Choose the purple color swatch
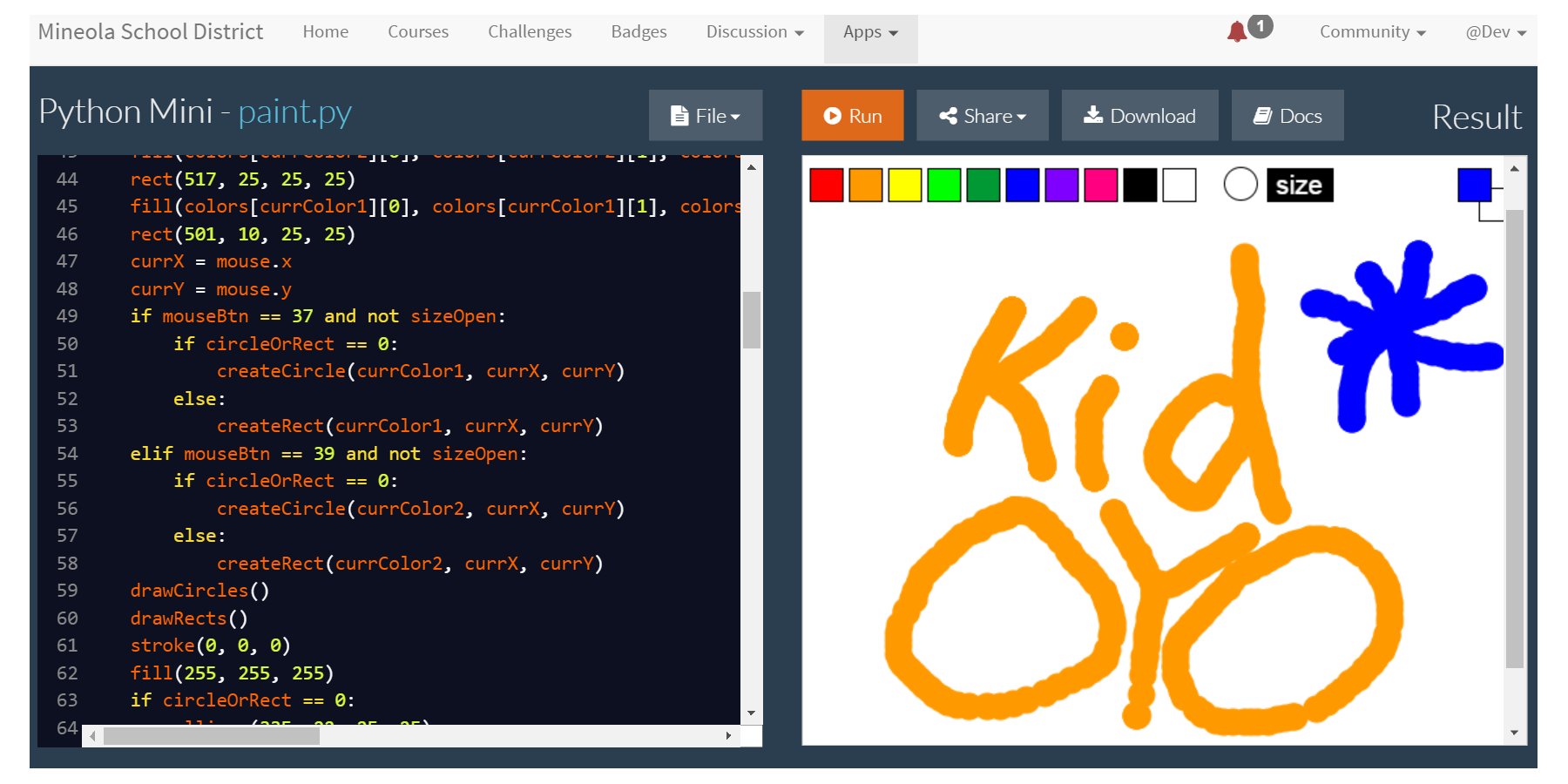 1062,186
